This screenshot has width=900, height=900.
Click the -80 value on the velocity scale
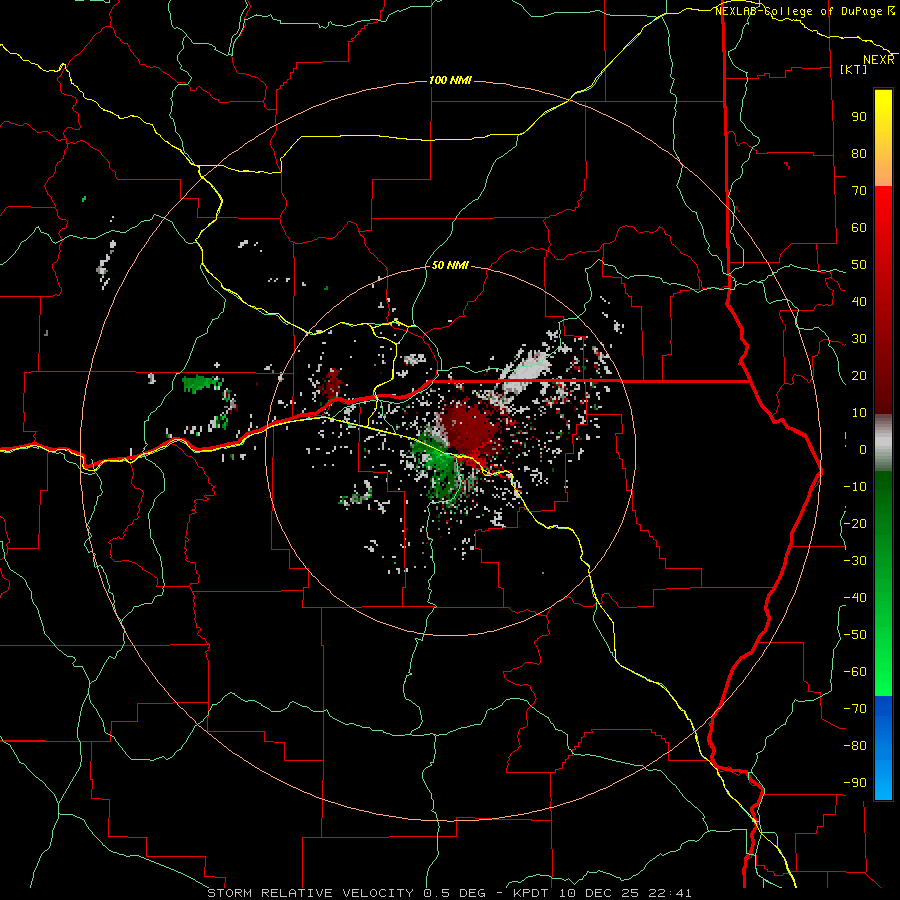click(855, 746)
